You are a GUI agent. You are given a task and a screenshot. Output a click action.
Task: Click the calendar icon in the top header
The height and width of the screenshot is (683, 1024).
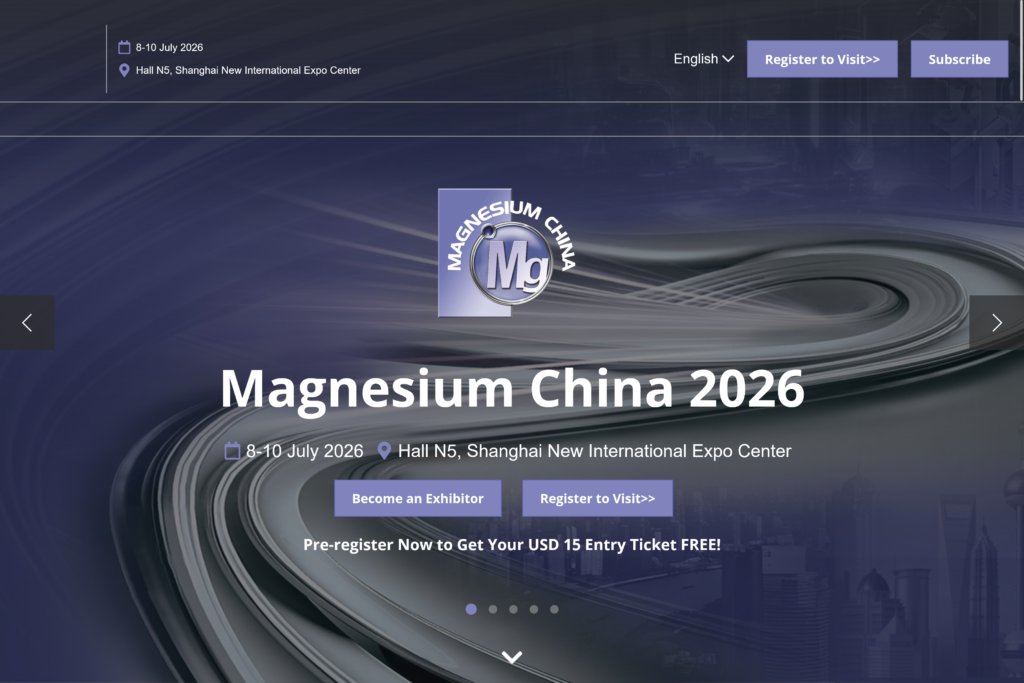pos(123,46)
